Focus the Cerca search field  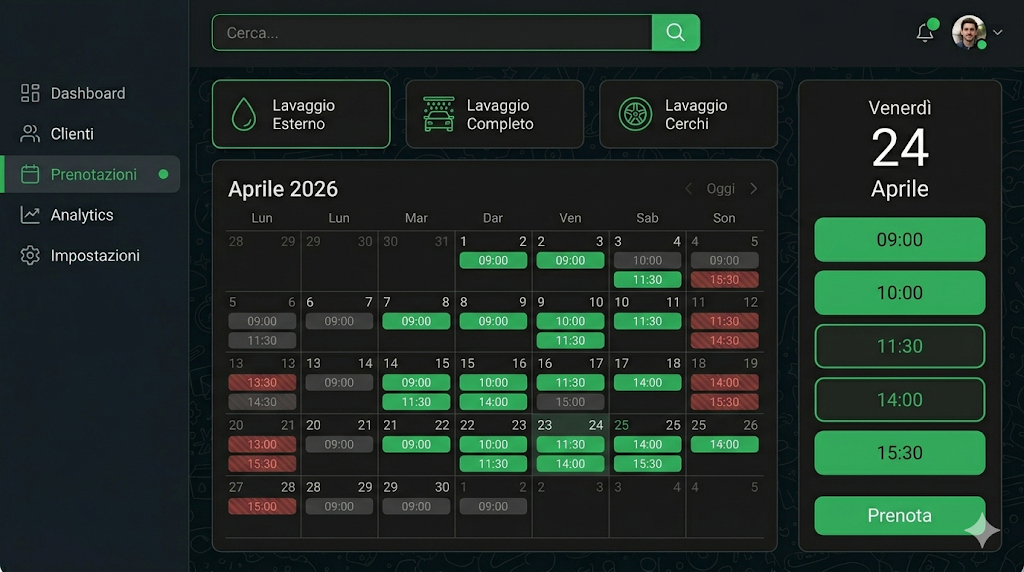coord(432,33)
